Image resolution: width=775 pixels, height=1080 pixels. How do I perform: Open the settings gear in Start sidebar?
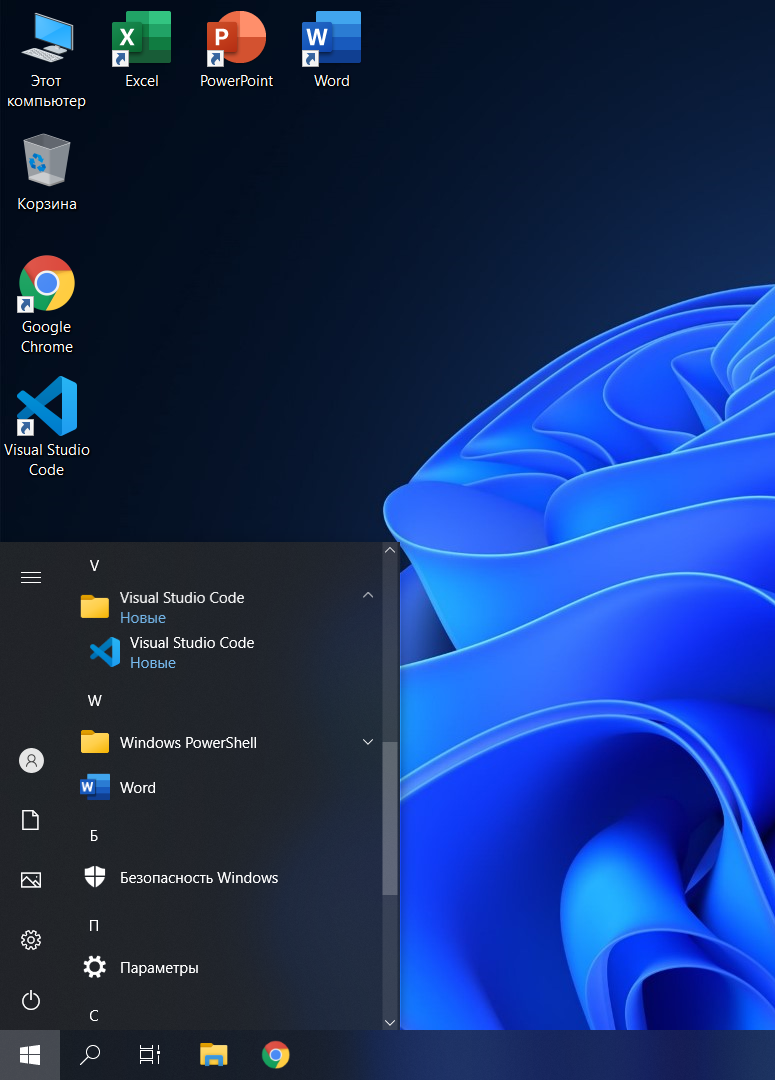(31, 940)
